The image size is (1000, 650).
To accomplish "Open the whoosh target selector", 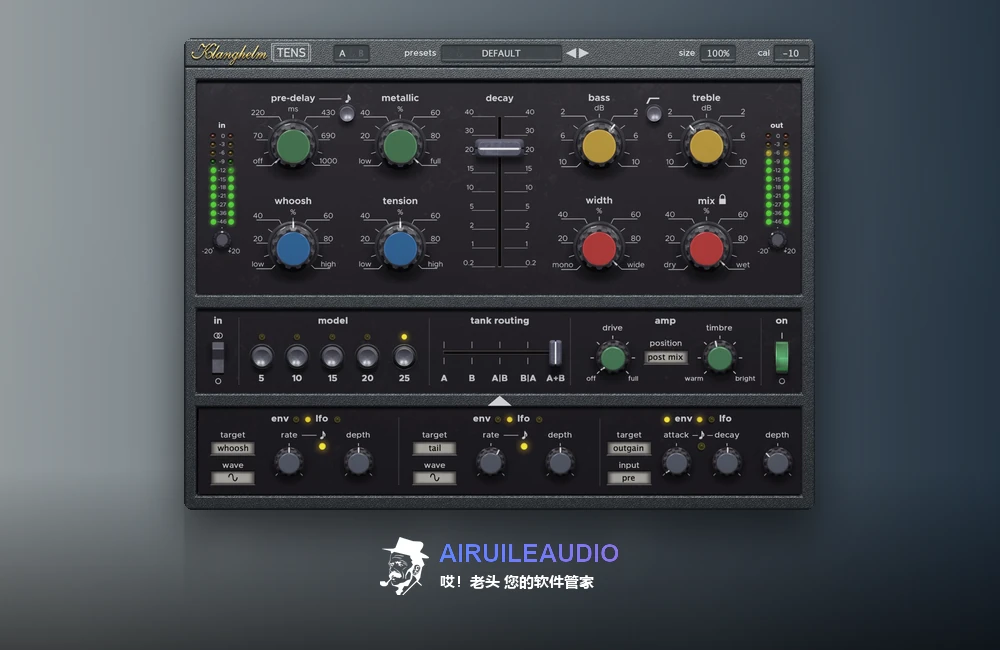I will [x=233, y=448].
